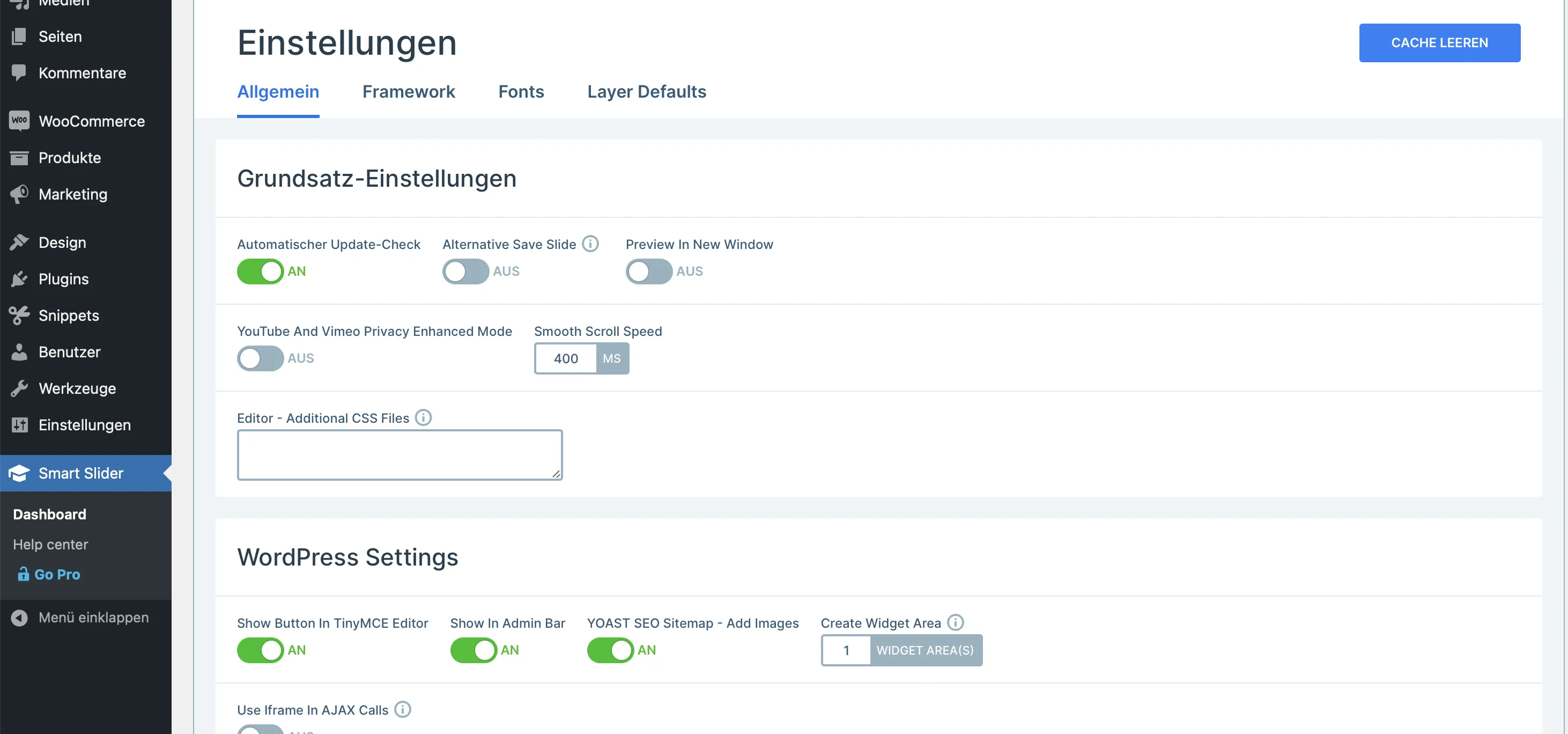Screen dimensions: 1568x734
Task: Turn on YouTube And Vimeo Privacy toggle
Action: (260, 358)
